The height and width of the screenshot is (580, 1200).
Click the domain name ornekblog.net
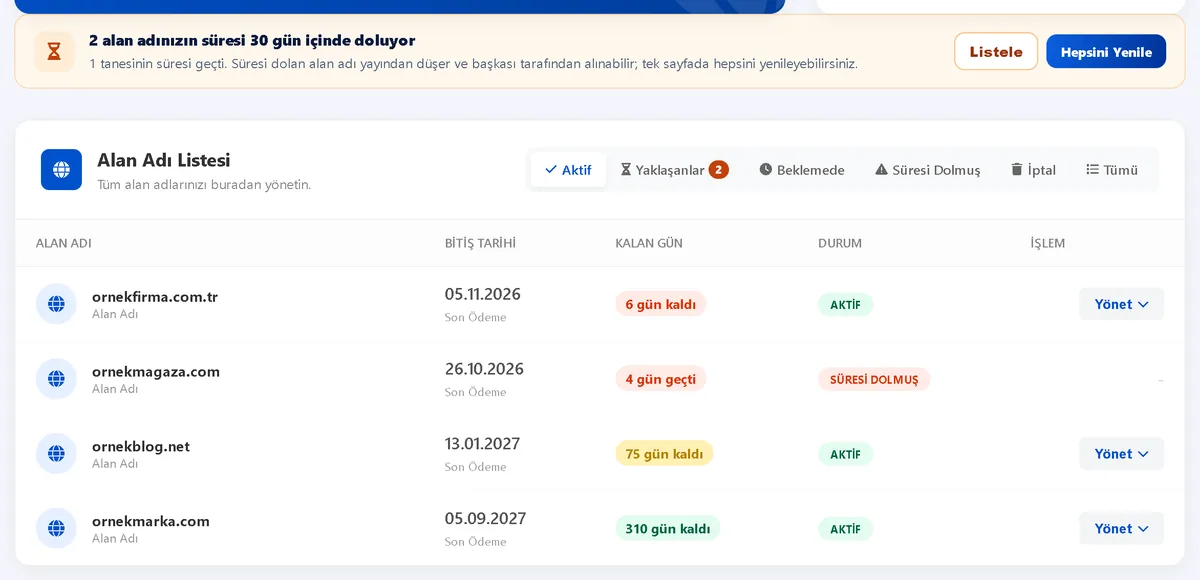(x=141, y=447)
